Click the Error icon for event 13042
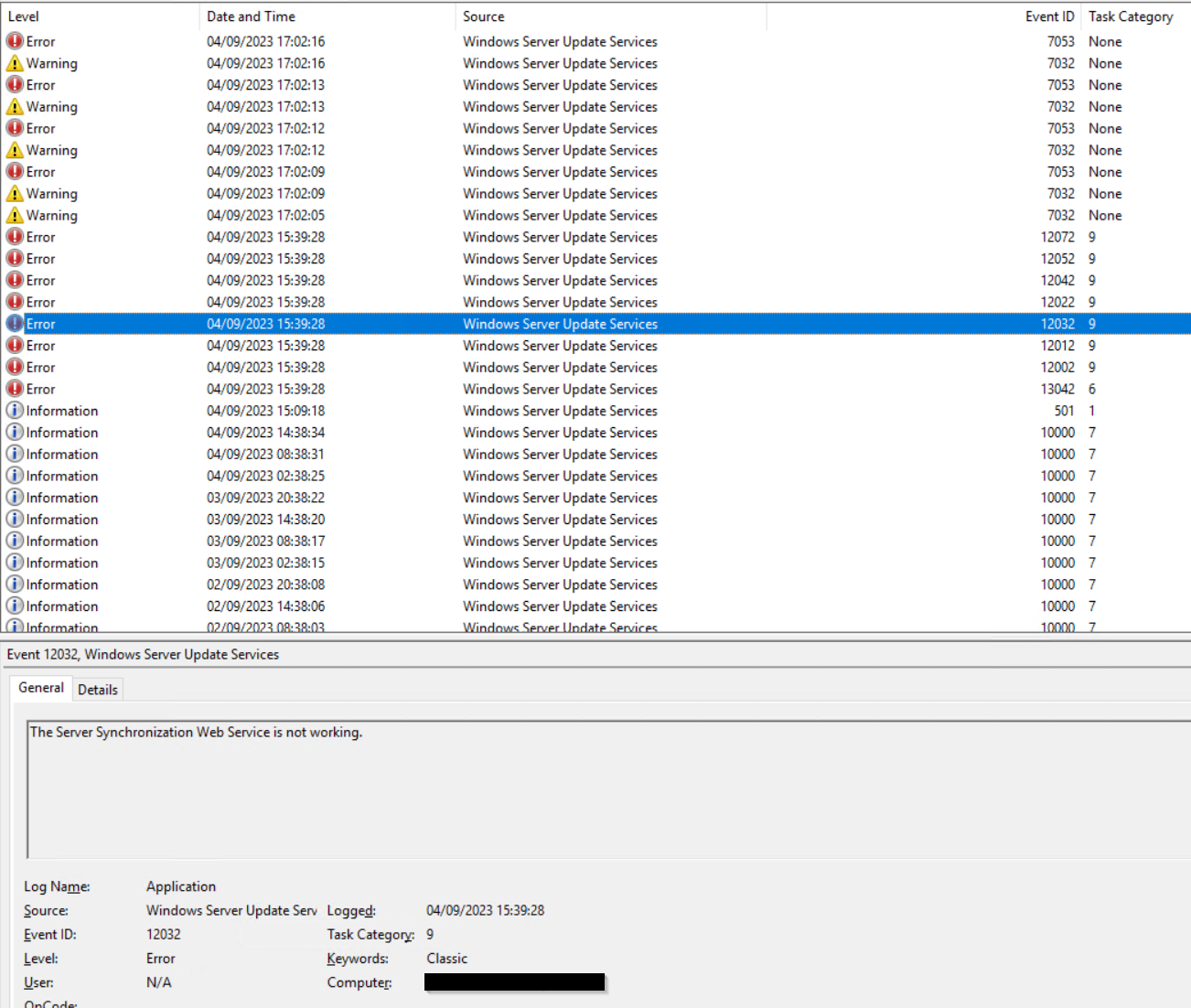The image size is (1191, 1008). [x=15, y=389]
